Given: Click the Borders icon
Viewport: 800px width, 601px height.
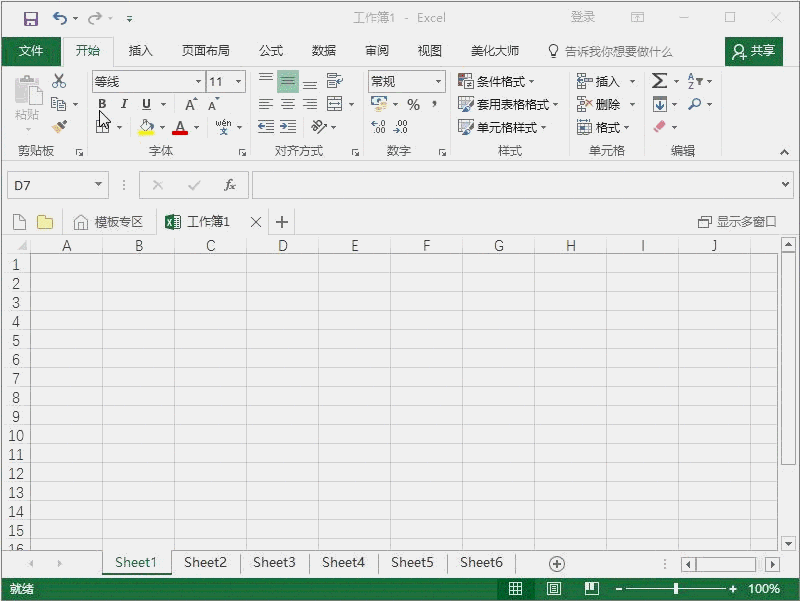Looking at the screenshot, I should 103,127.
